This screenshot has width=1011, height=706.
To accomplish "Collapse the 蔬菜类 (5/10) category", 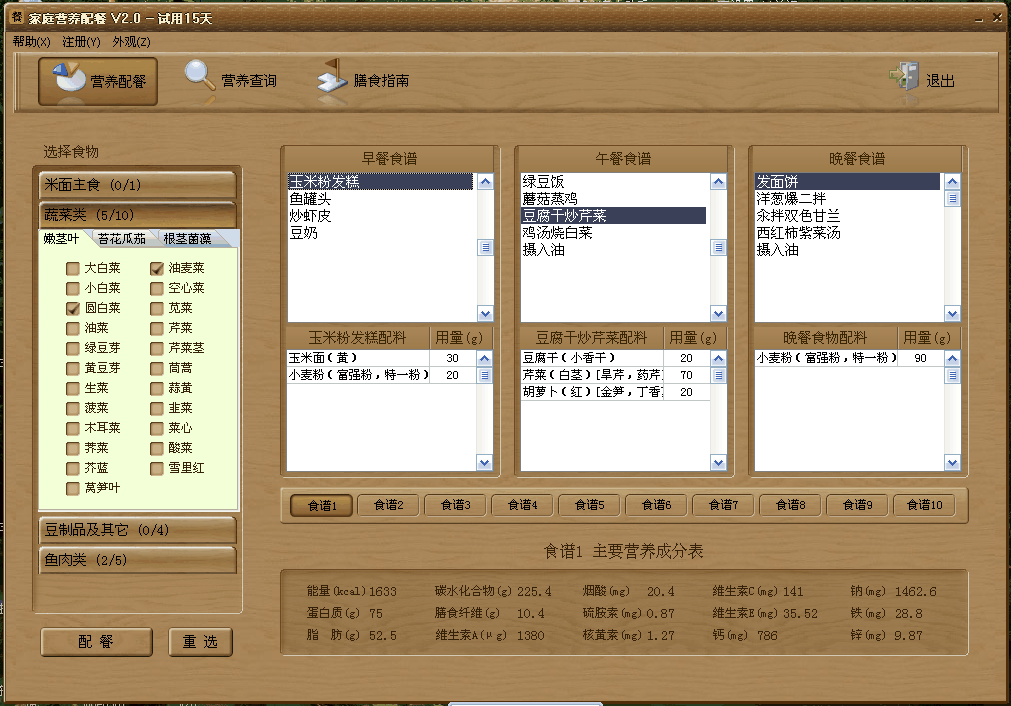I will tap(137, 215).
